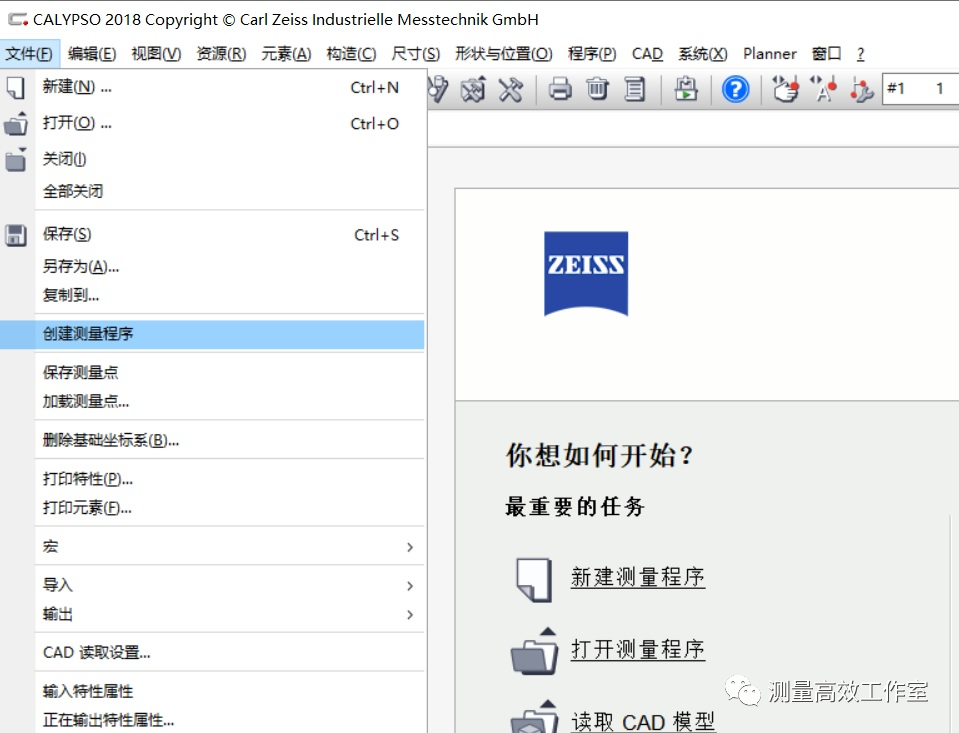This screenshot has width=959, height=733.
Task: Click the ZEISS logo image
Action: [x=586, y=273]
